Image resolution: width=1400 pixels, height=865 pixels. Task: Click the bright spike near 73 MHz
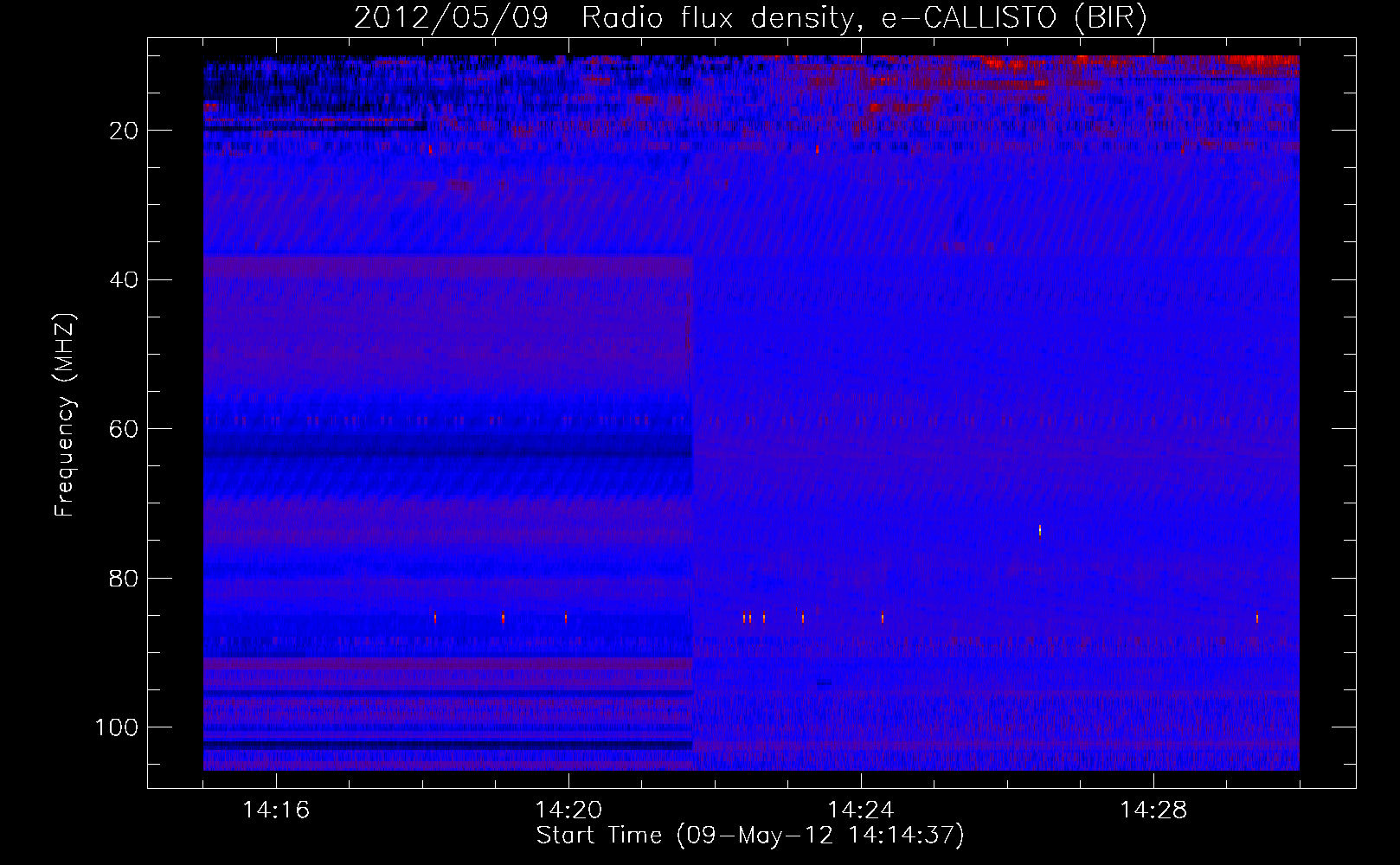tap(1040, 530)
